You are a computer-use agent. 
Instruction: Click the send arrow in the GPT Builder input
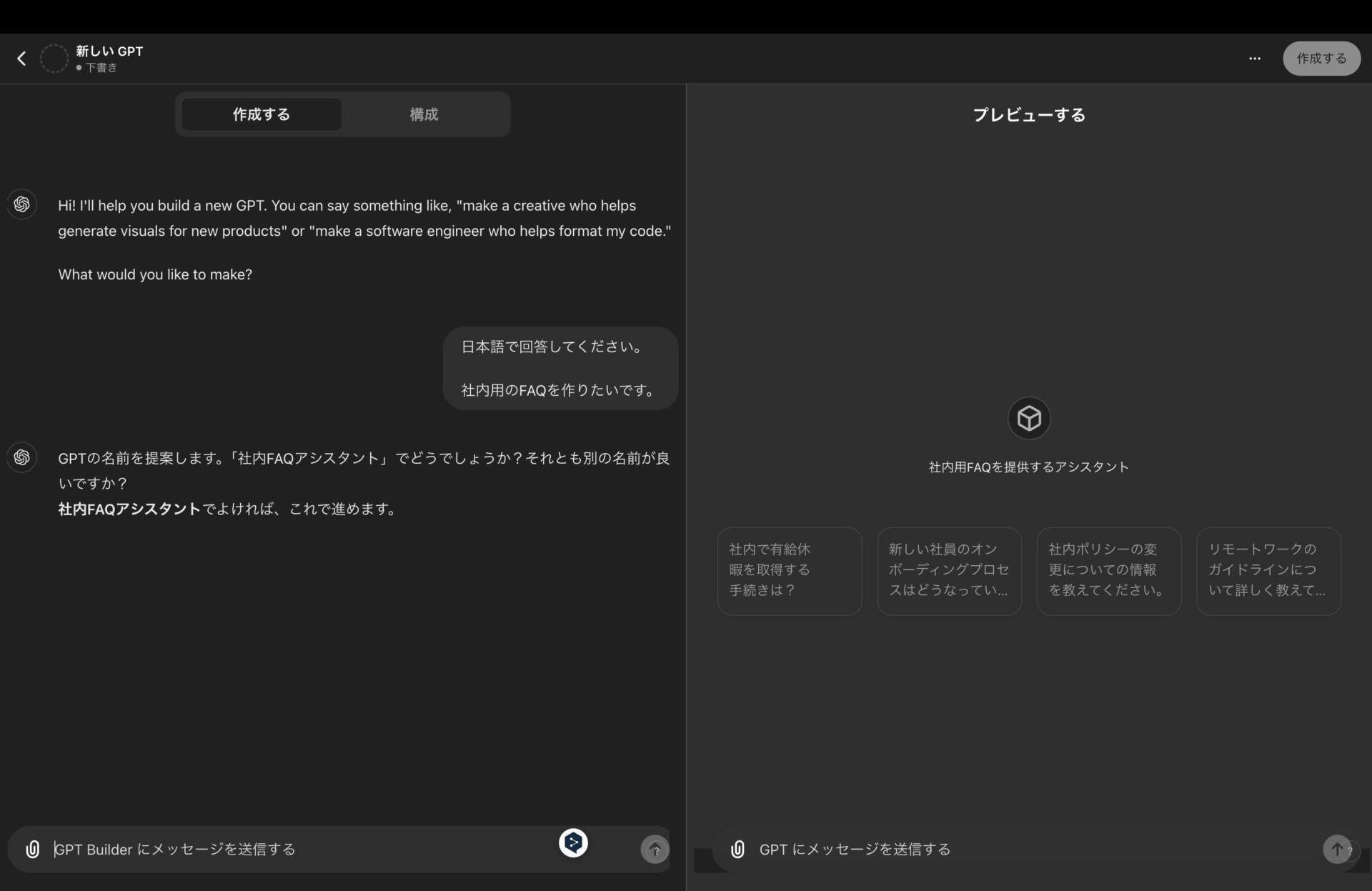[x=655, y=850]
